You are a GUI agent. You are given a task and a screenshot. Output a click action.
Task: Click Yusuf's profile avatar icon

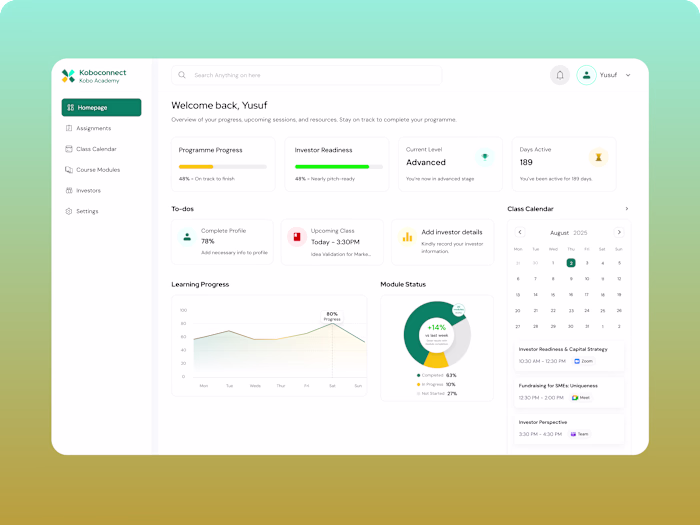586,75
